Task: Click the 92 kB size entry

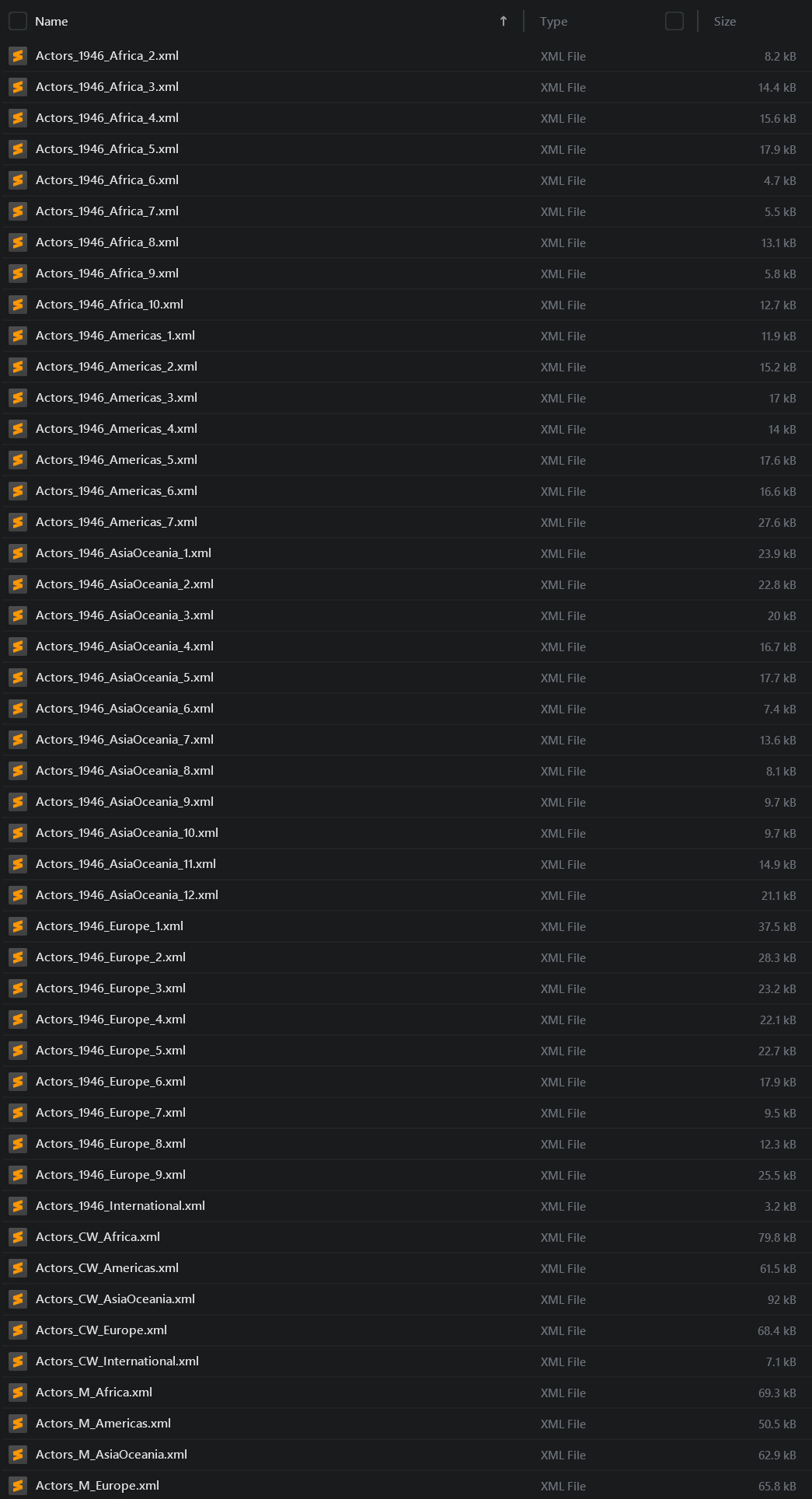Action: pos(782,1299)
